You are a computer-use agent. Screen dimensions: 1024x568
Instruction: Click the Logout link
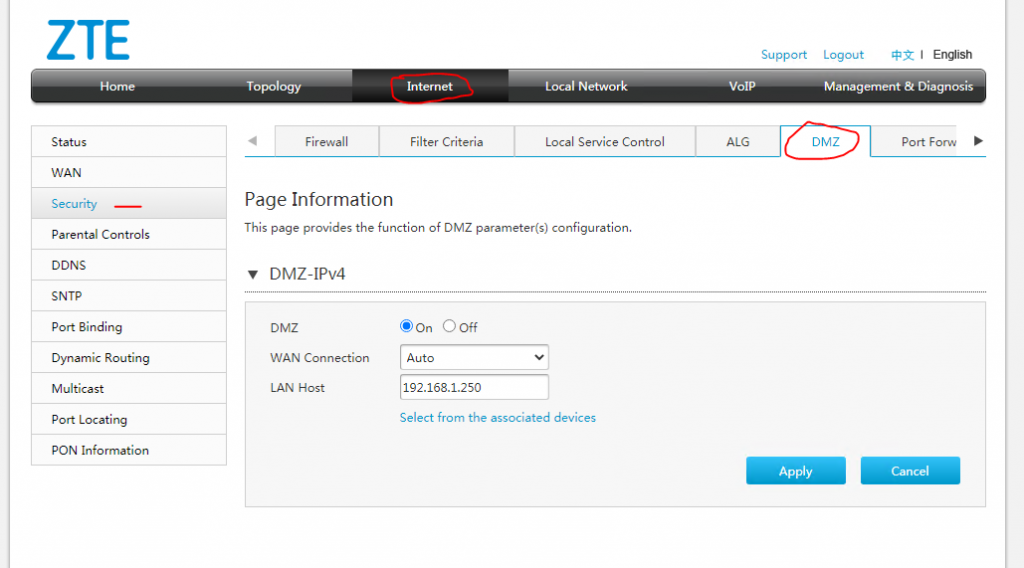[843, 55]
